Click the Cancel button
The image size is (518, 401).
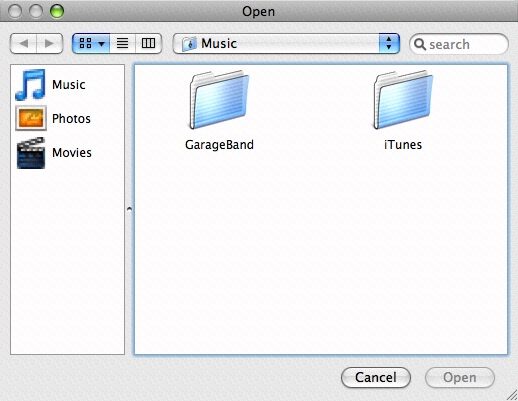pos(376,378)
